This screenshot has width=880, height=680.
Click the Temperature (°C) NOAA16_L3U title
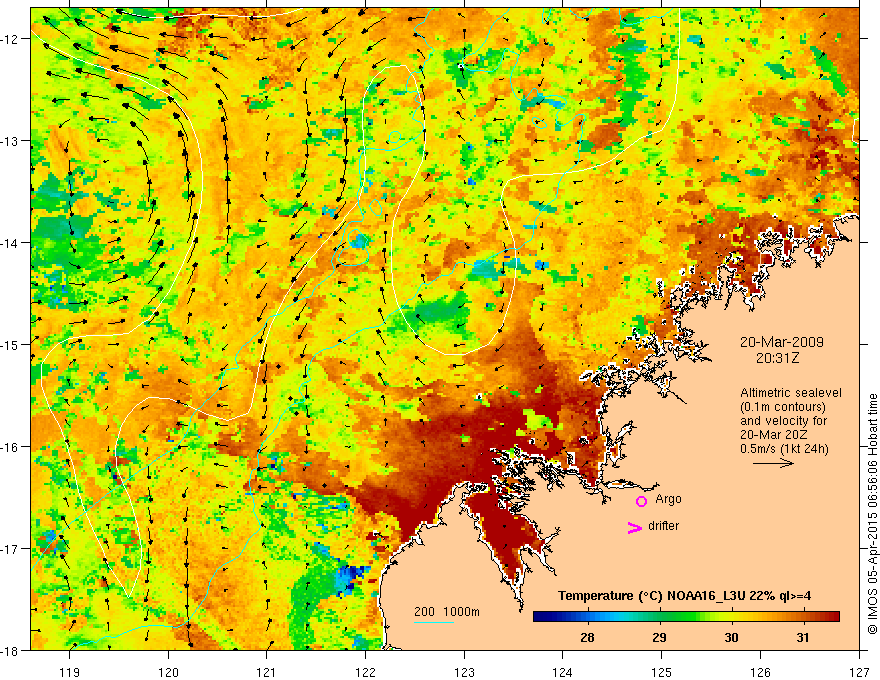[x=684, y=596]
